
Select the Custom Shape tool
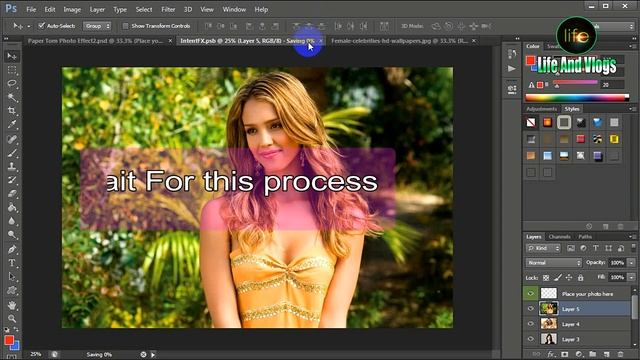tap(12, 291)
